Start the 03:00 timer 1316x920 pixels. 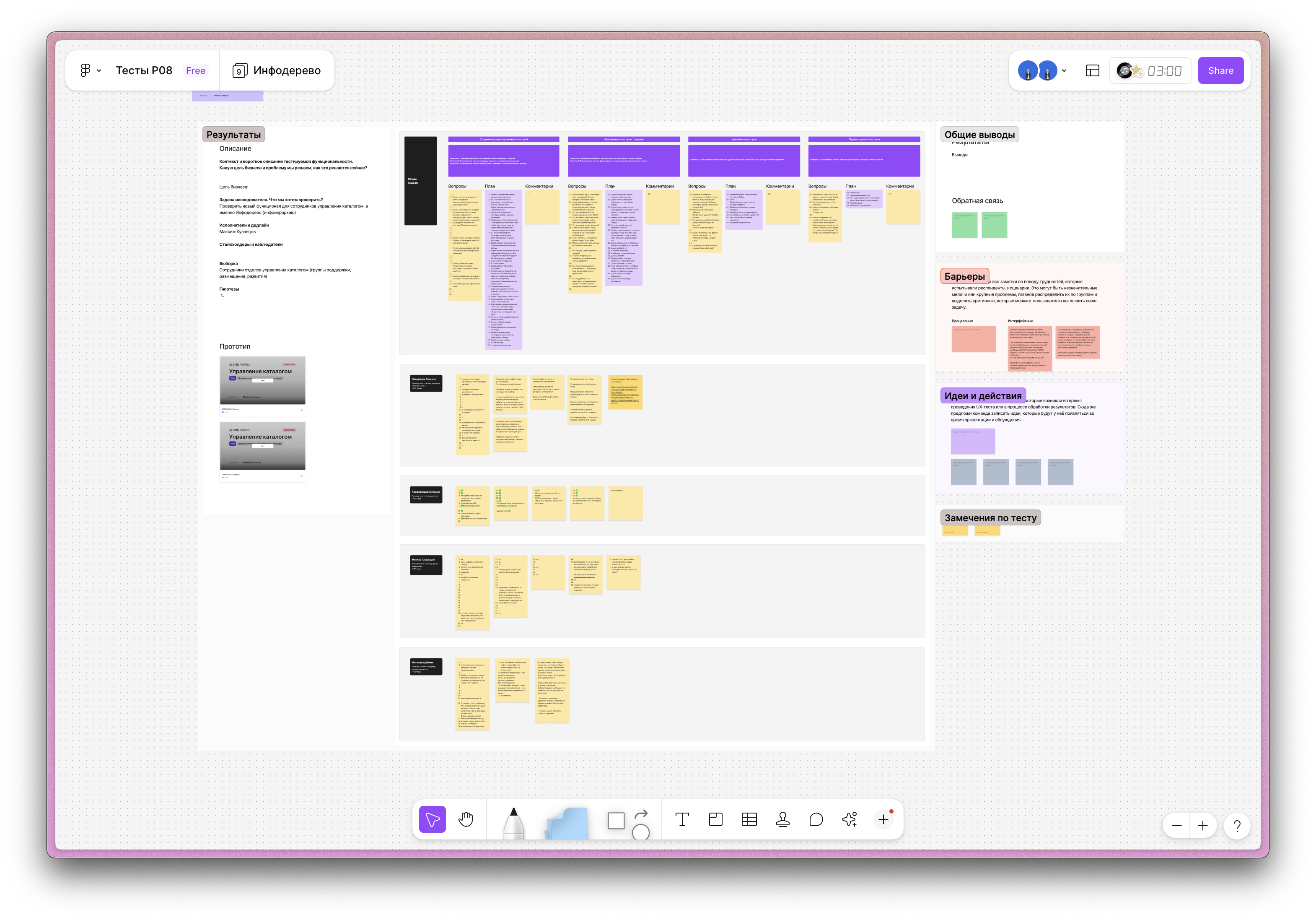(1164, 70)
